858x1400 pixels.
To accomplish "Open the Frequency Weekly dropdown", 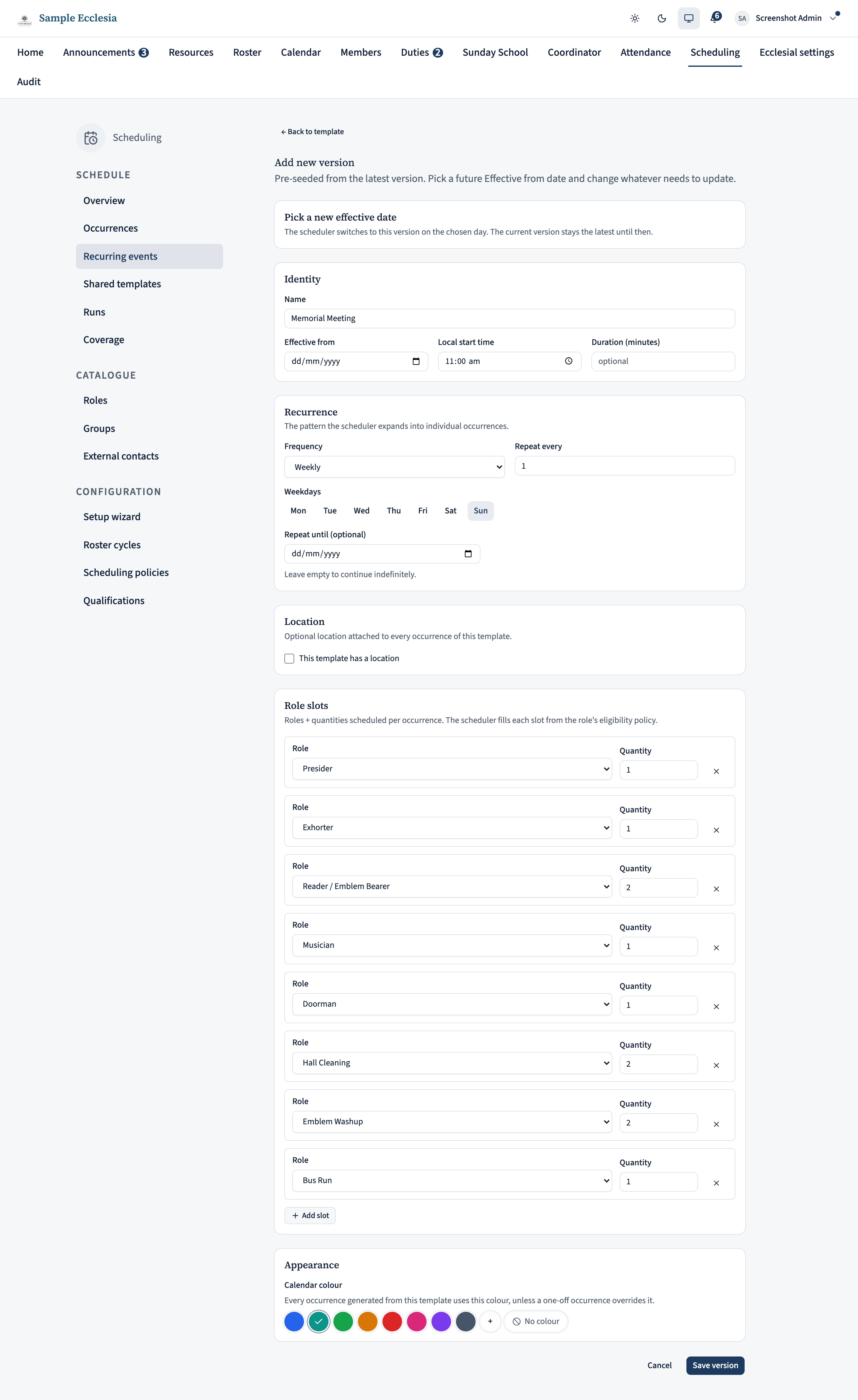I will pyautogui.click(x=394, y=467).
